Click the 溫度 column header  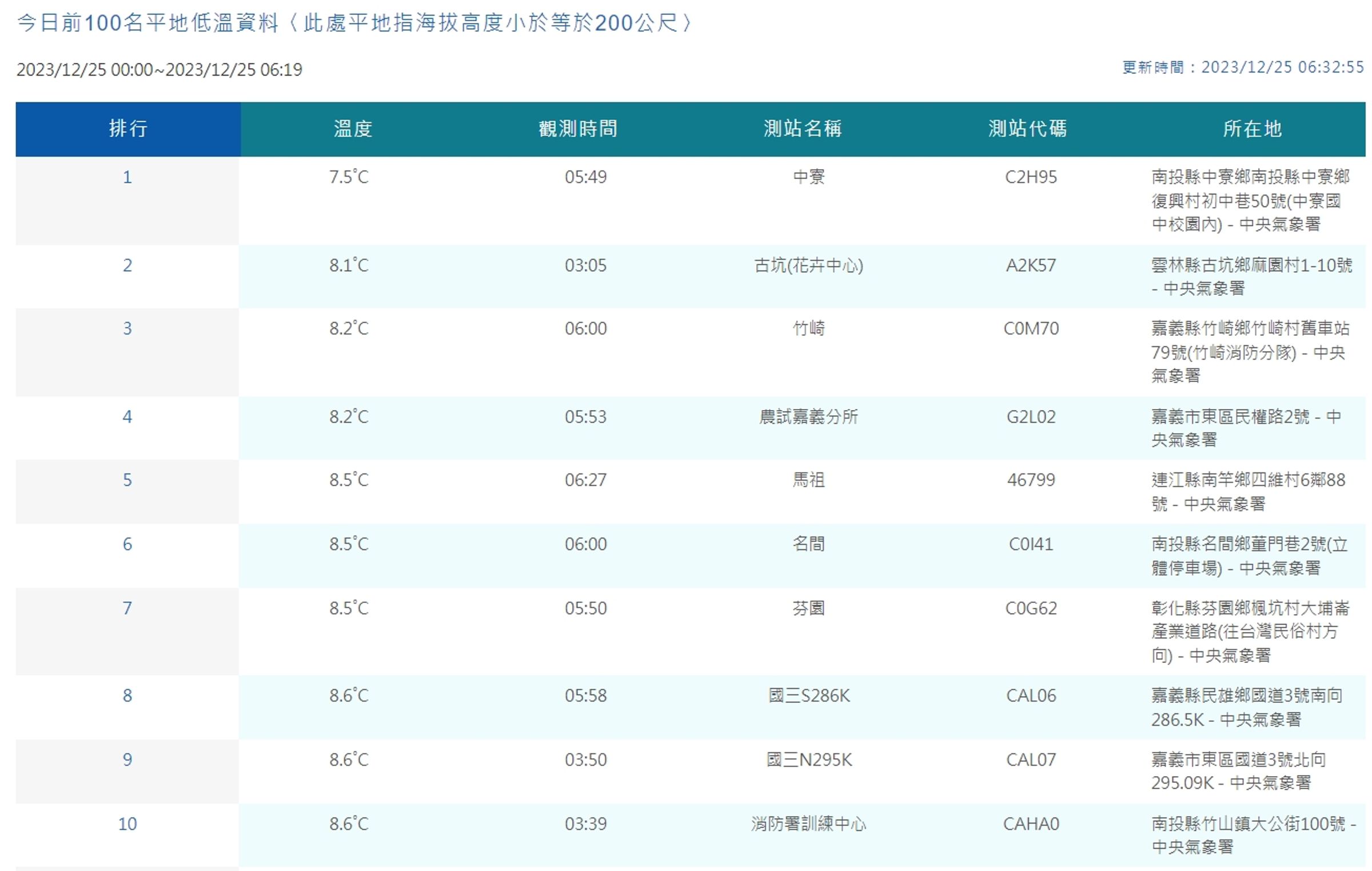tap(353, 129)
